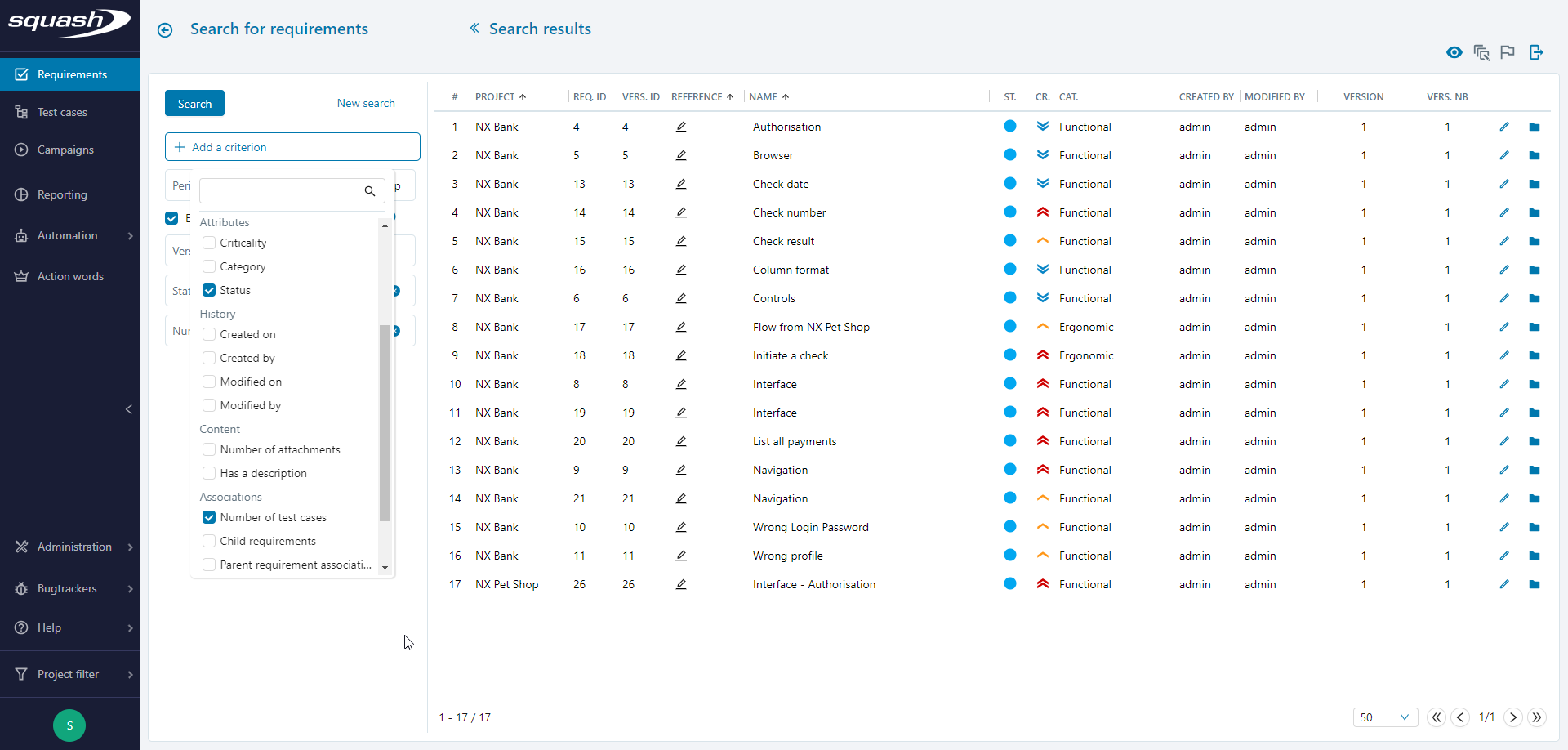Enable the Criticality criterion checkbox
This screenshot has width=1568, height=750.
click(208, 242)
